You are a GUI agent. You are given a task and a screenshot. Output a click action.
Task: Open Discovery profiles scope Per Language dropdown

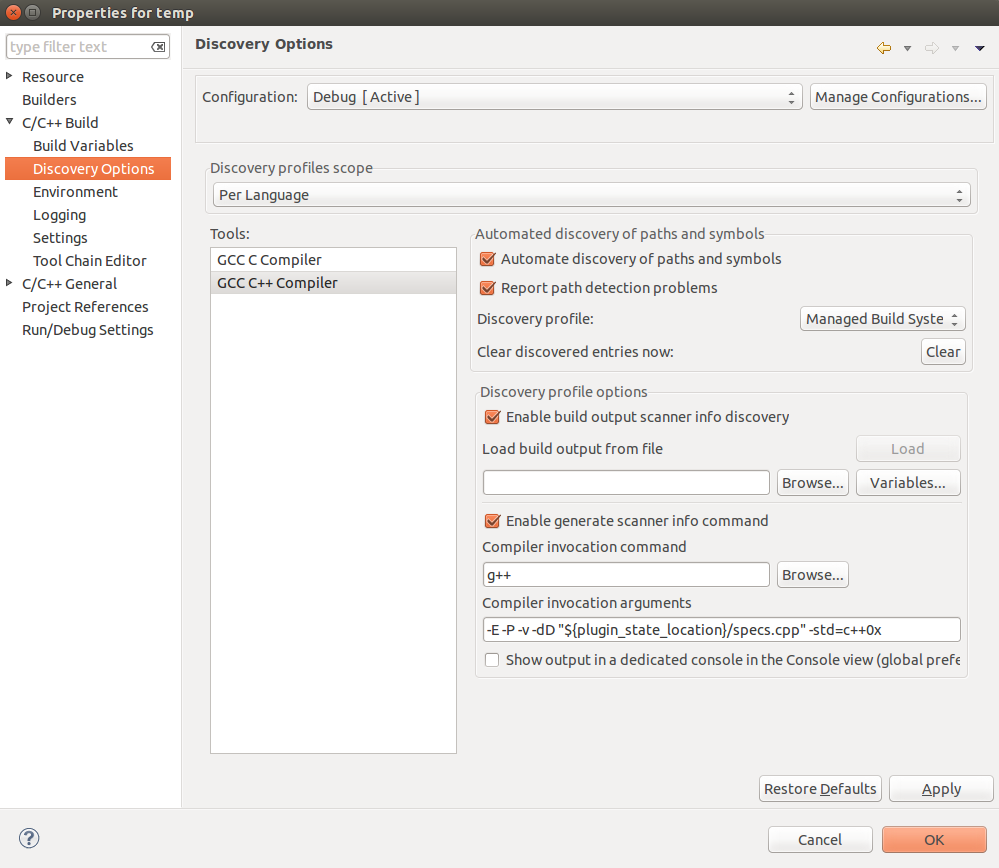tap(591, 195)
